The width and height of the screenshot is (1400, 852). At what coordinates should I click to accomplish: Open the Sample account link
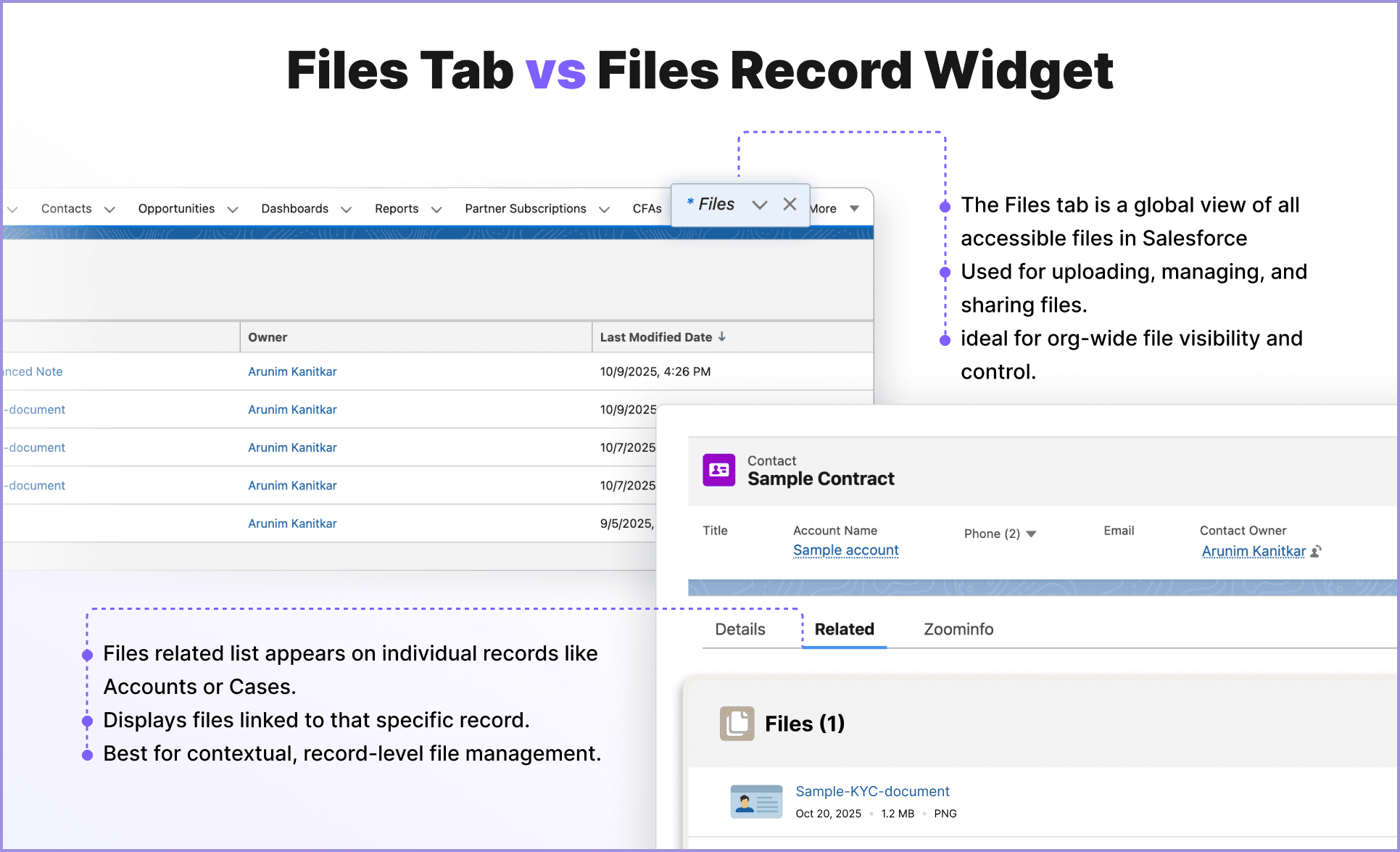845,550
